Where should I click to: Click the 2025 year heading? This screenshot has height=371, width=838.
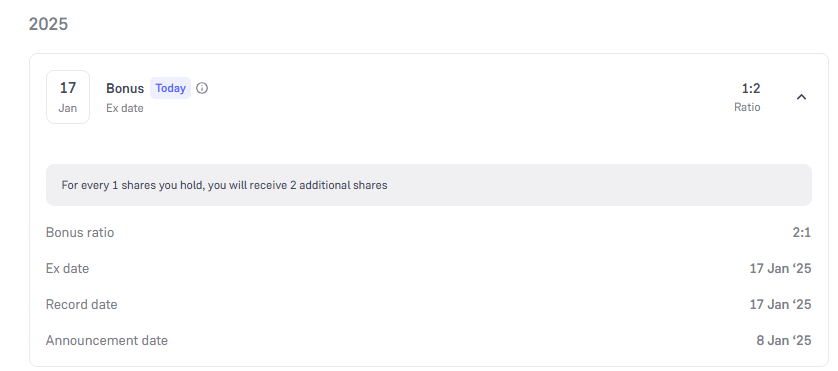tap(48, 24)
